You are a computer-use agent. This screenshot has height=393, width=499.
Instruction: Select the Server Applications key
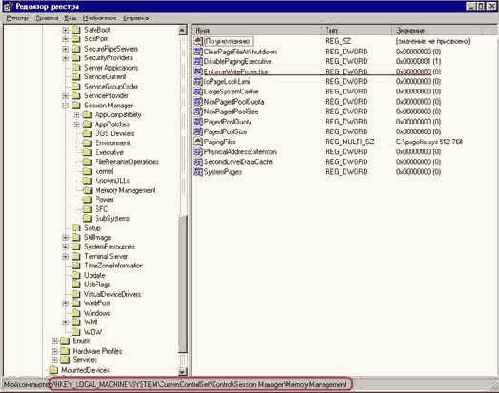[111, 68]
